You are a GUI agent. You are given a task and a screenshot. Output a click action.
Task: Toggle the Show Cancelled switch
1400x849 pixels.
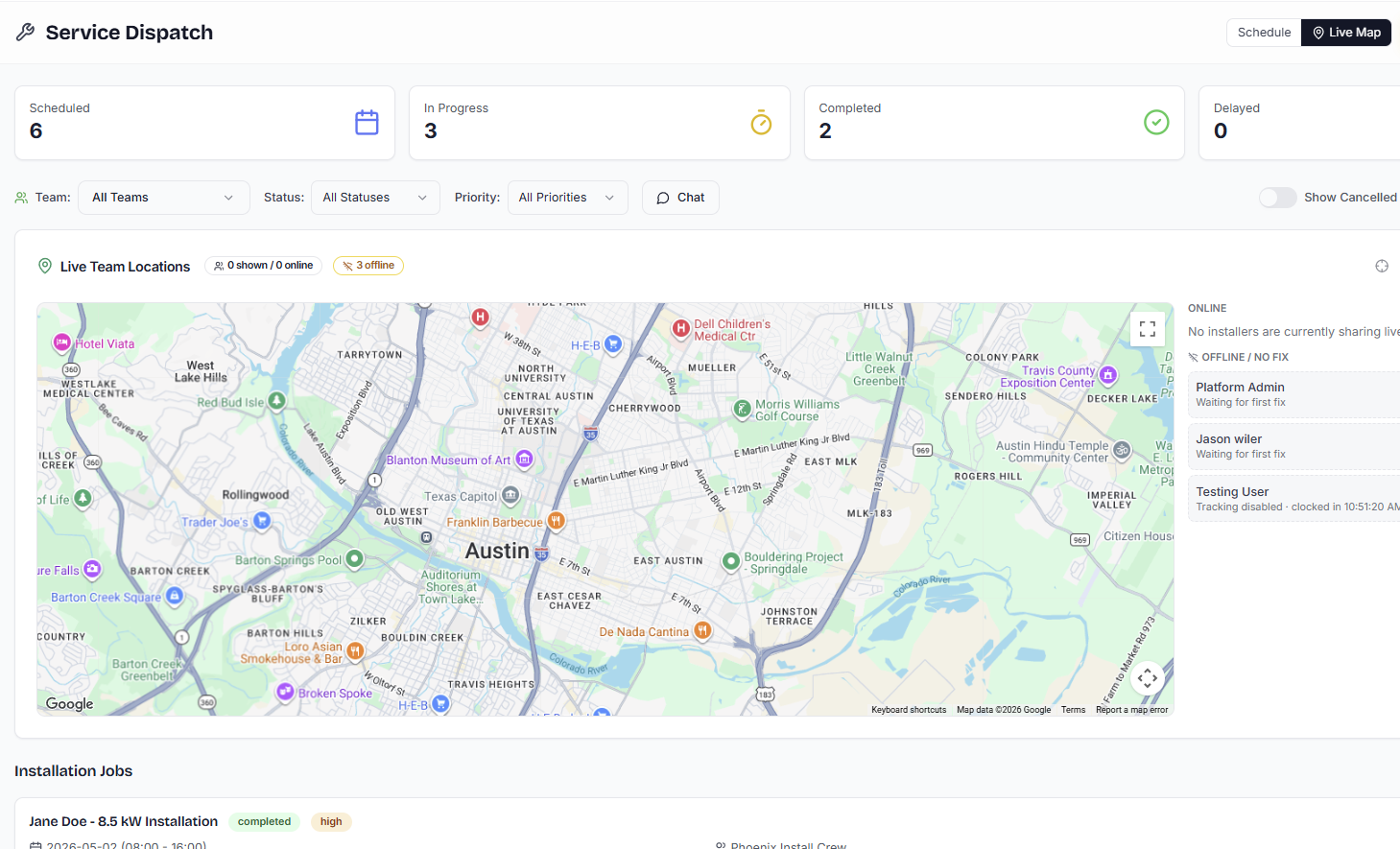tap(1277, 198)
